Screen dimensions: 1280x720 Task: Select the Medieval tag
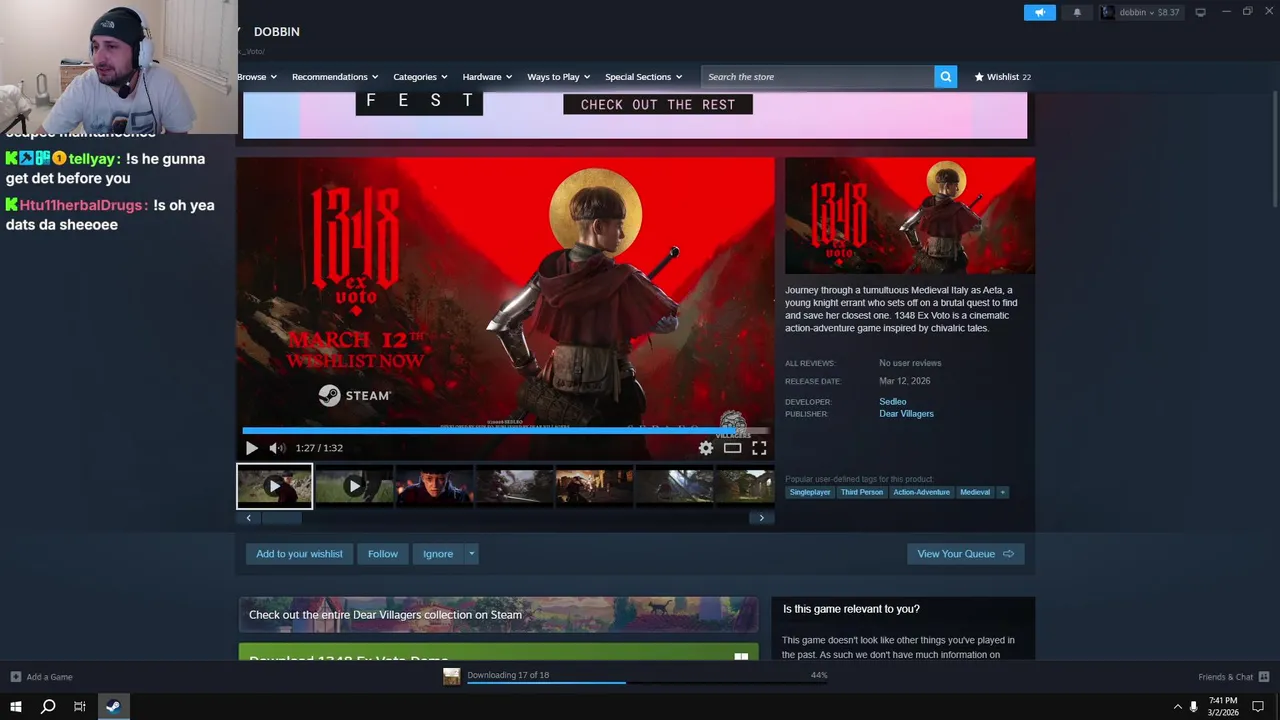(975, 492)
